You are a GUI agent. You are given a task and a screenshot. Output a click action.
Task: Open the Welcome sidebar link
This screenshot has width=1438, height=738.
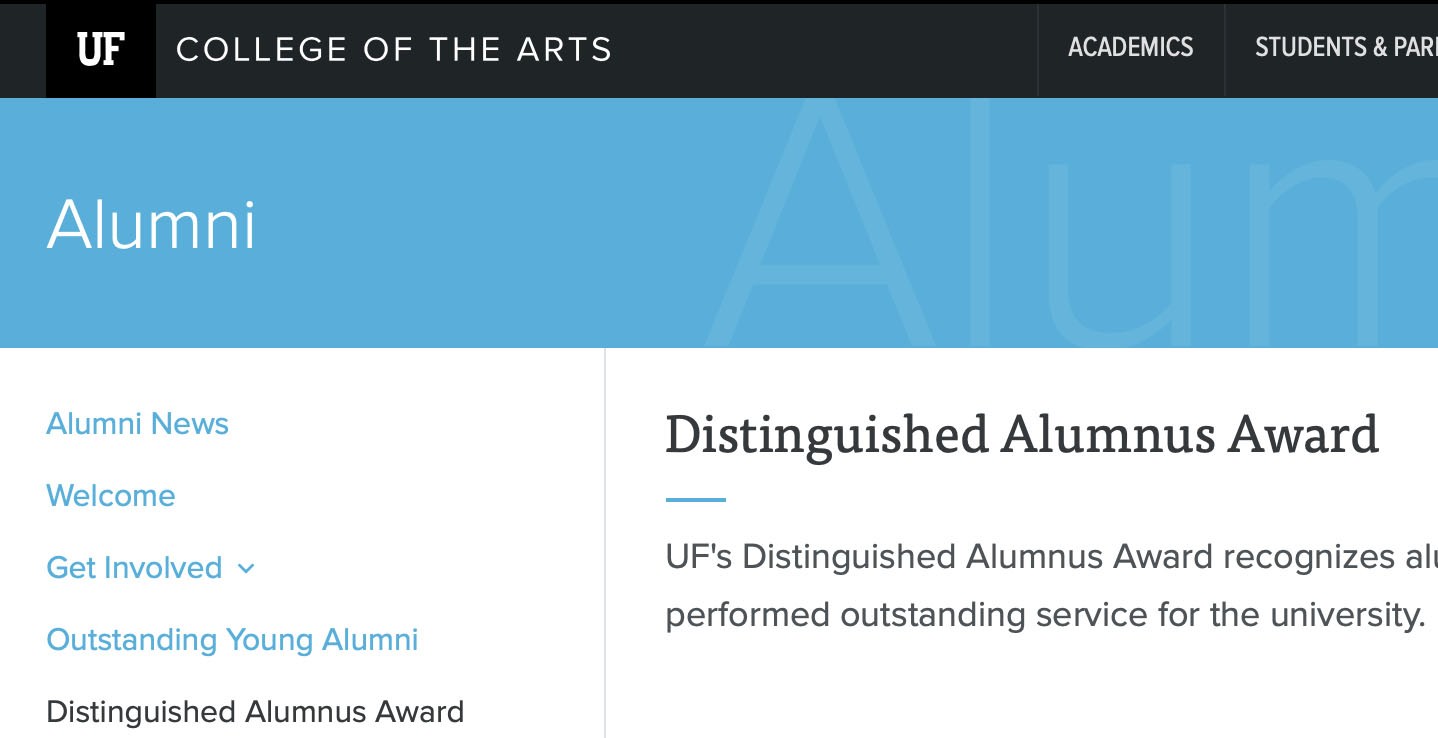click(110, 496)
